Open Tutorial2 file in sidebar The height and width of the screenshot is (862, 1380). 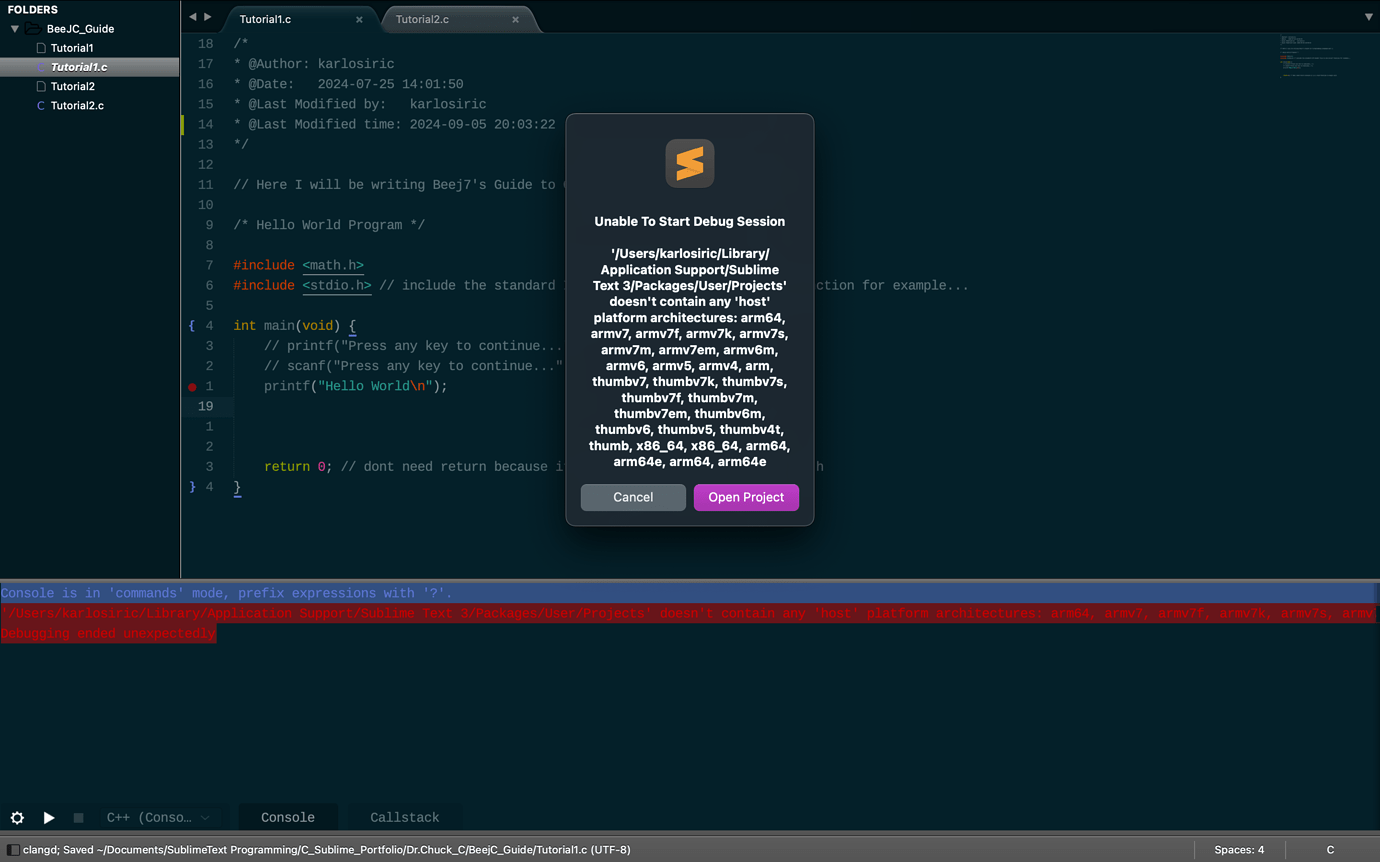tap(73, 86)
